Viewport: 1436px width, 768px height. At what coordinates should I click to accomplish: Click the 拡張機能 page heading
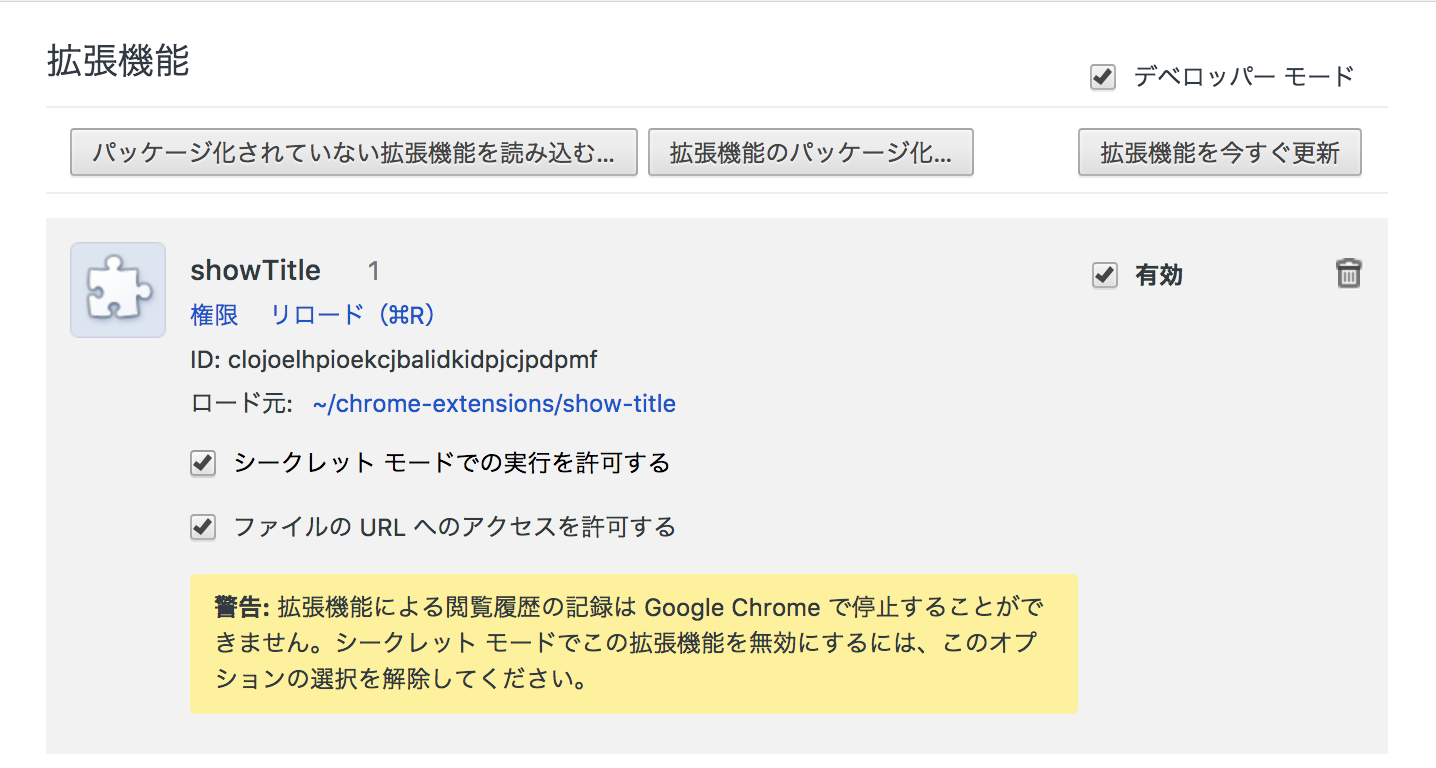tap(118, 61)
